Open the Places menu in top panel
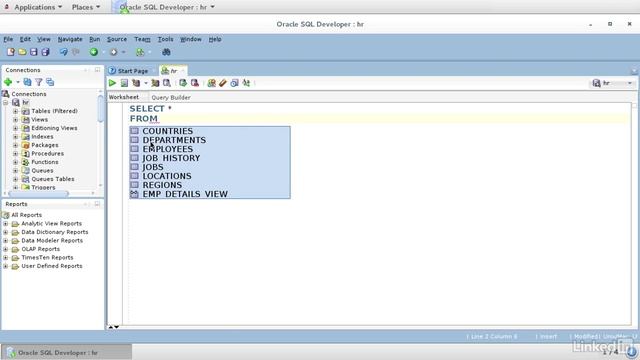This screenshot has width=640, height=360. 86,7
